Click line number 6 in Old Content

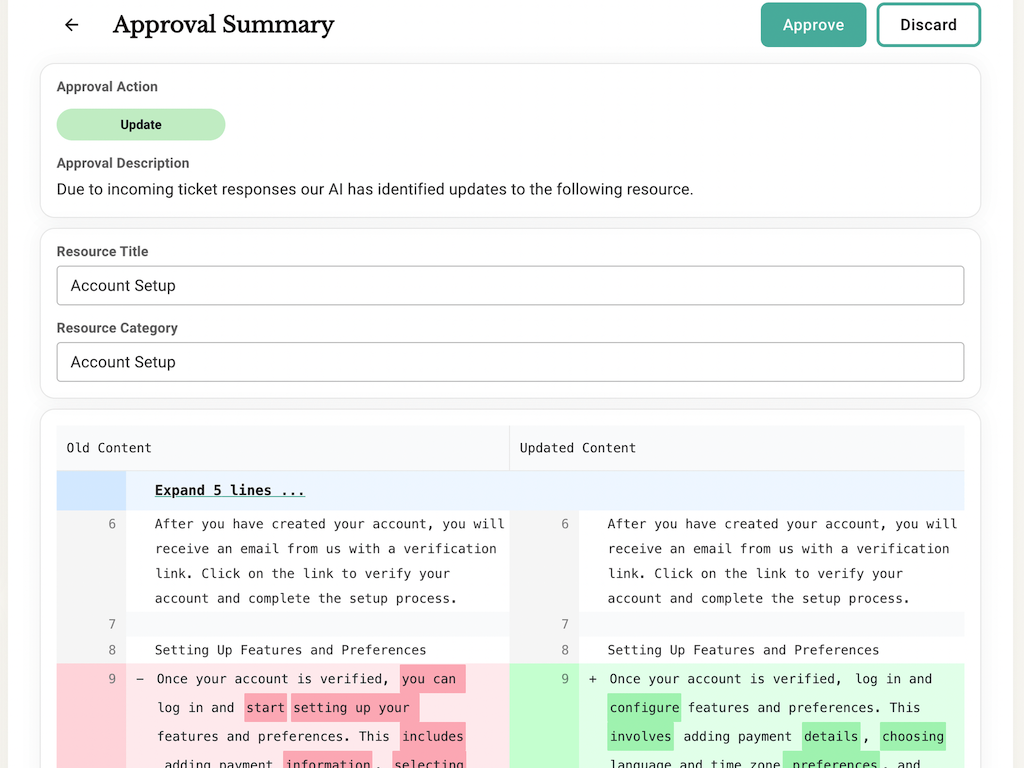(112, 524)
